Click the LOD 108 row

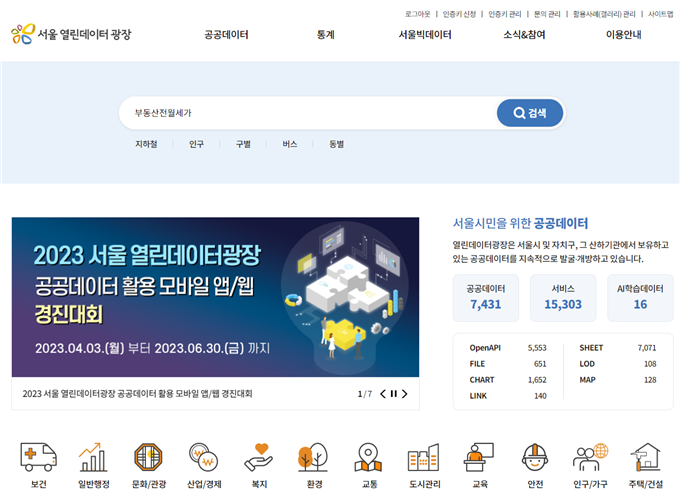618,364
